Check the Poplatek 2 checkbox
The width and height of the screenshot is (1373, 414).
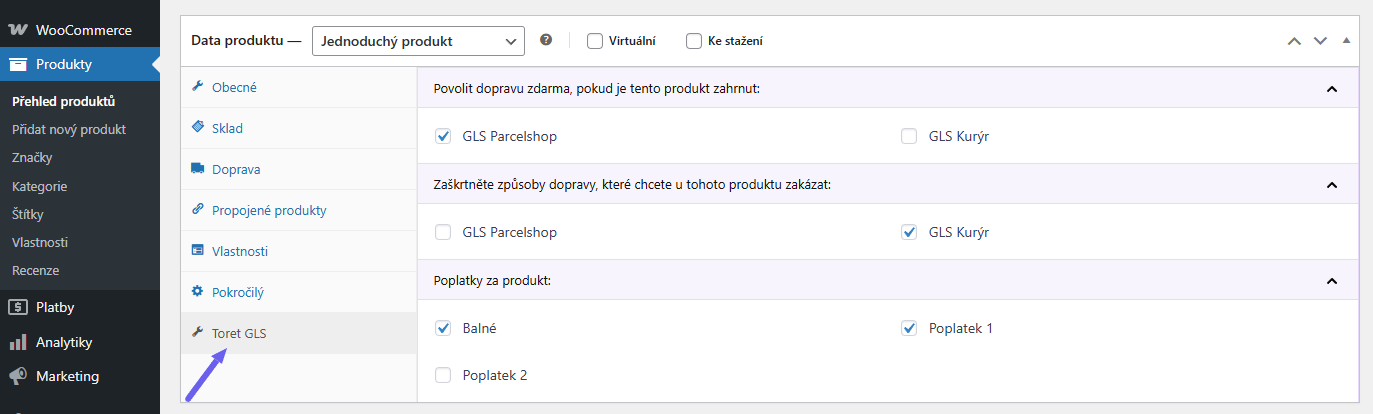pyautogui.click(x=444, y=375)
